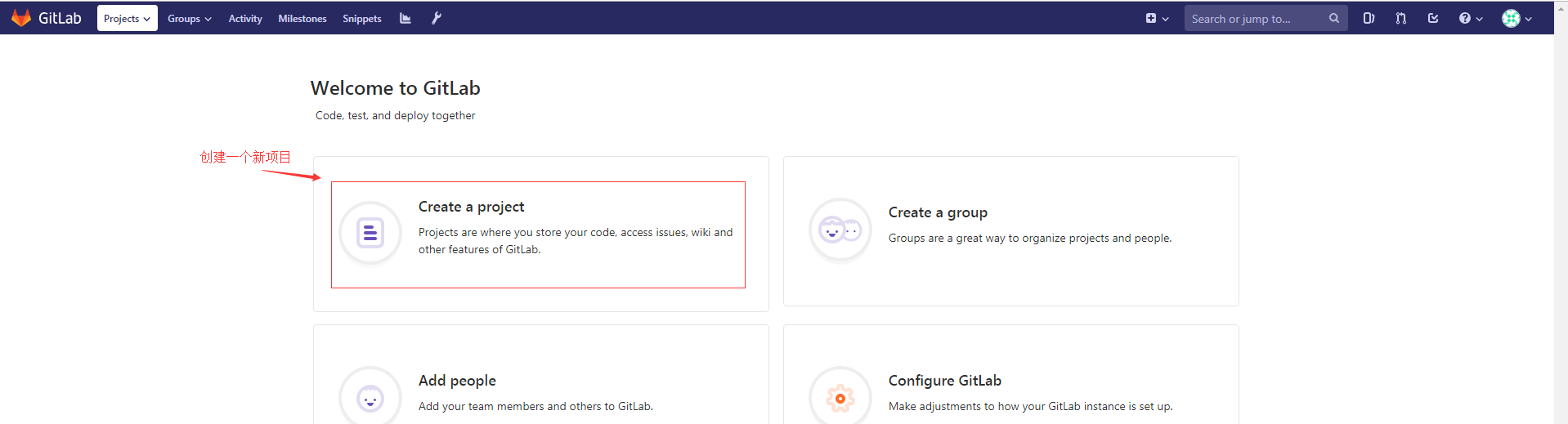Click the Create a project heading

pos(472,207)
